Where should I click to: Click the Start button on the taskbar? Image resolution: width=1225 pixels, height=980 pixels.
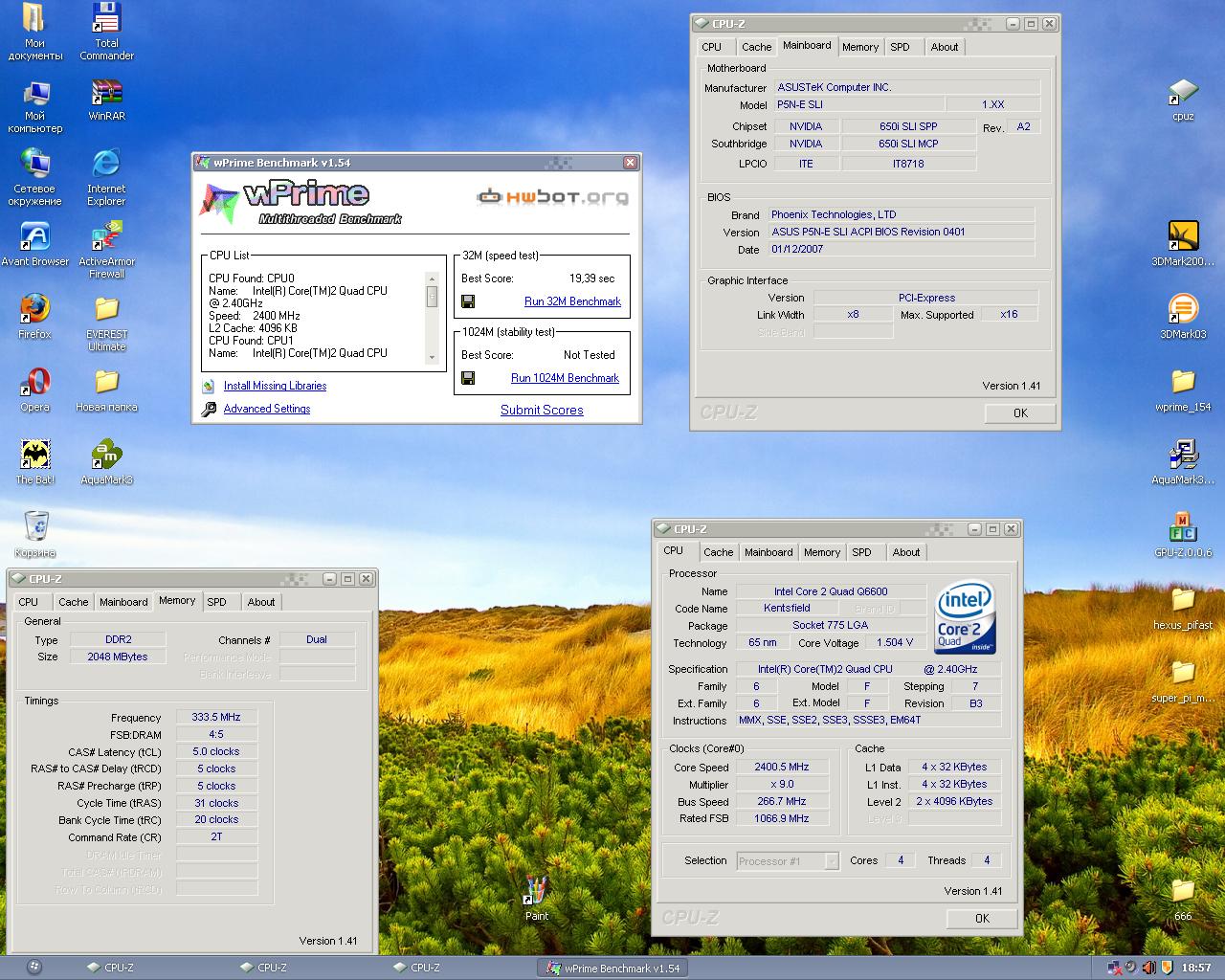click(x=34, y=968)
